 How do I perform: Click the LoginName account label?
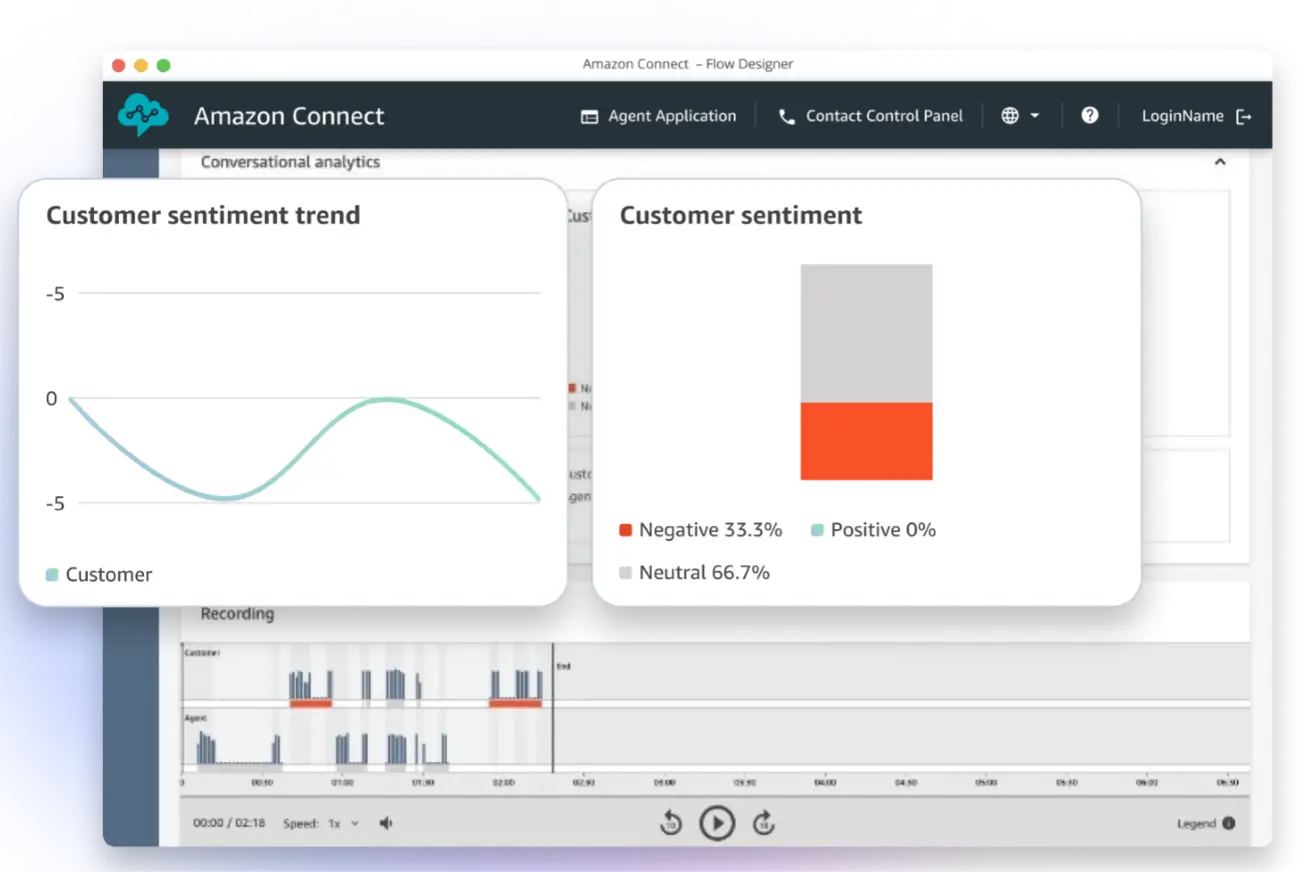[1182, 116]
